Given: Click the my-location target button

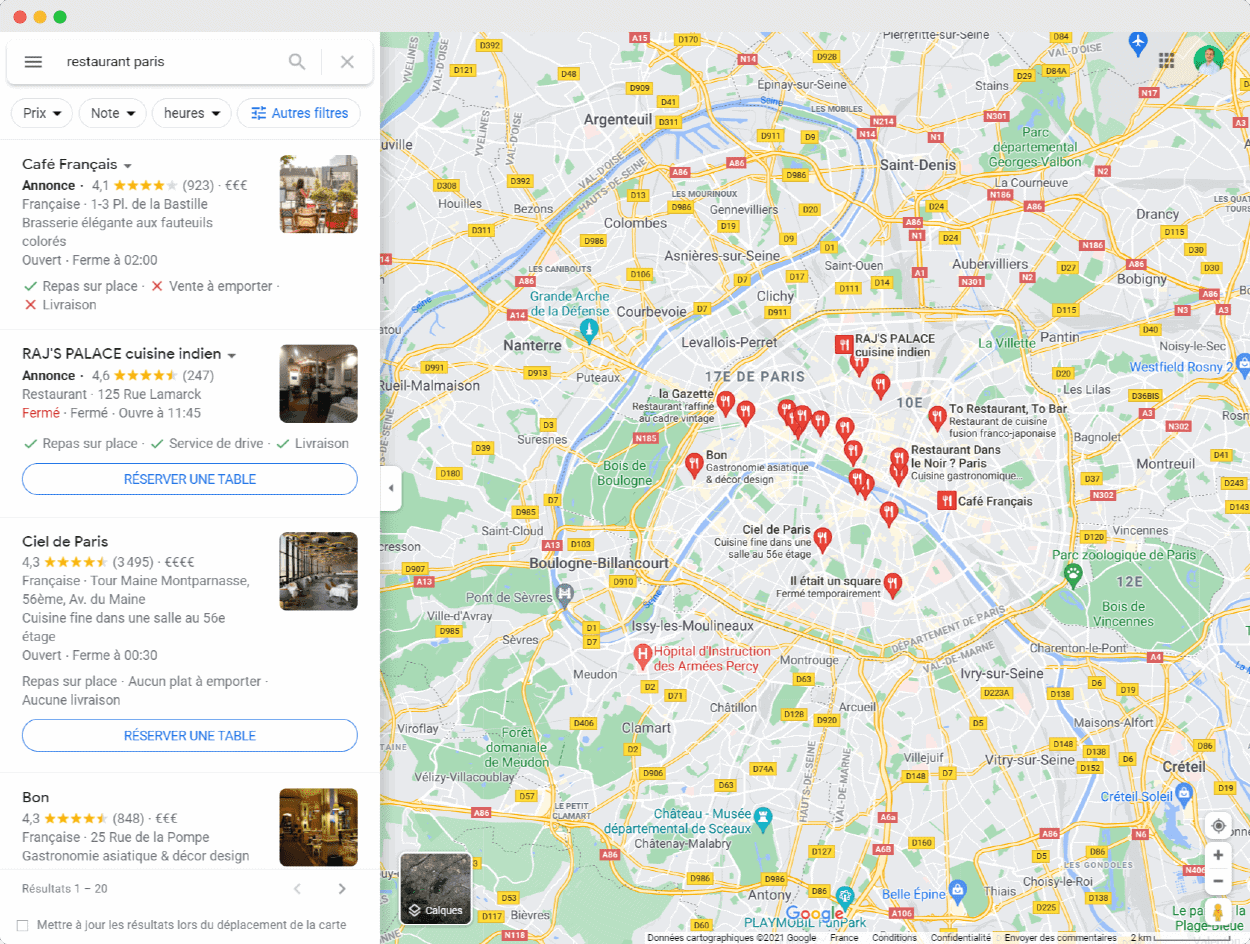Looking at the screenshot, I should [1218, 826].
